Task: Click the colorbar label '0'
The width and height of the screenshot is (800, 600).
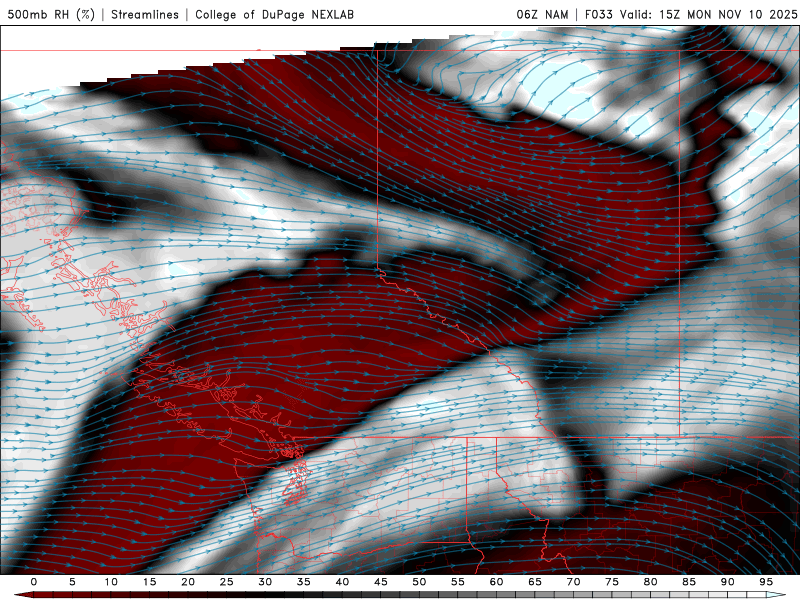Action: (x=34, y=582)
